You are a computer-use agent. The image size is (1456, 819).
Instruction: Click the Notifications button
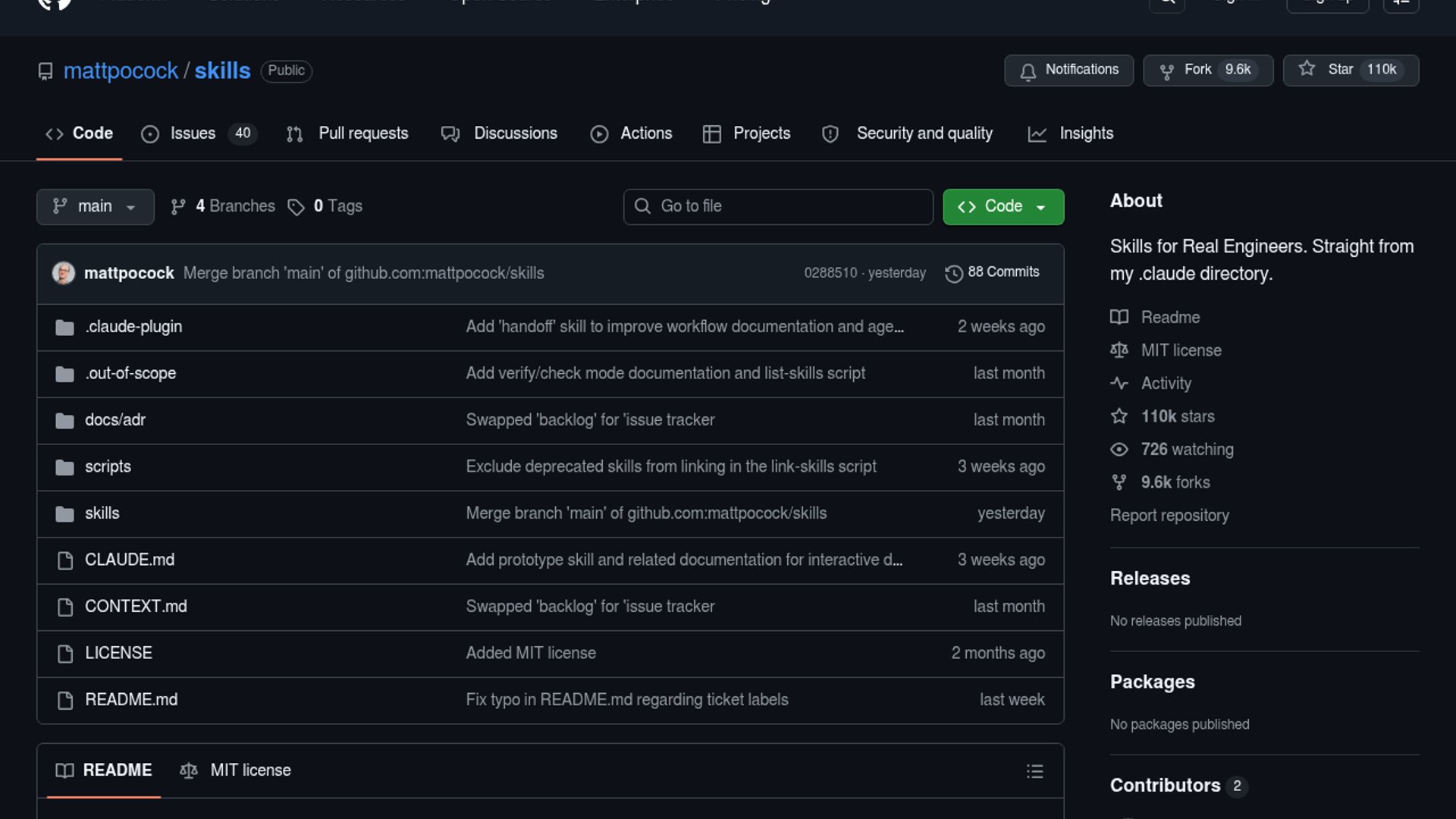click(x=1068, y=70)
